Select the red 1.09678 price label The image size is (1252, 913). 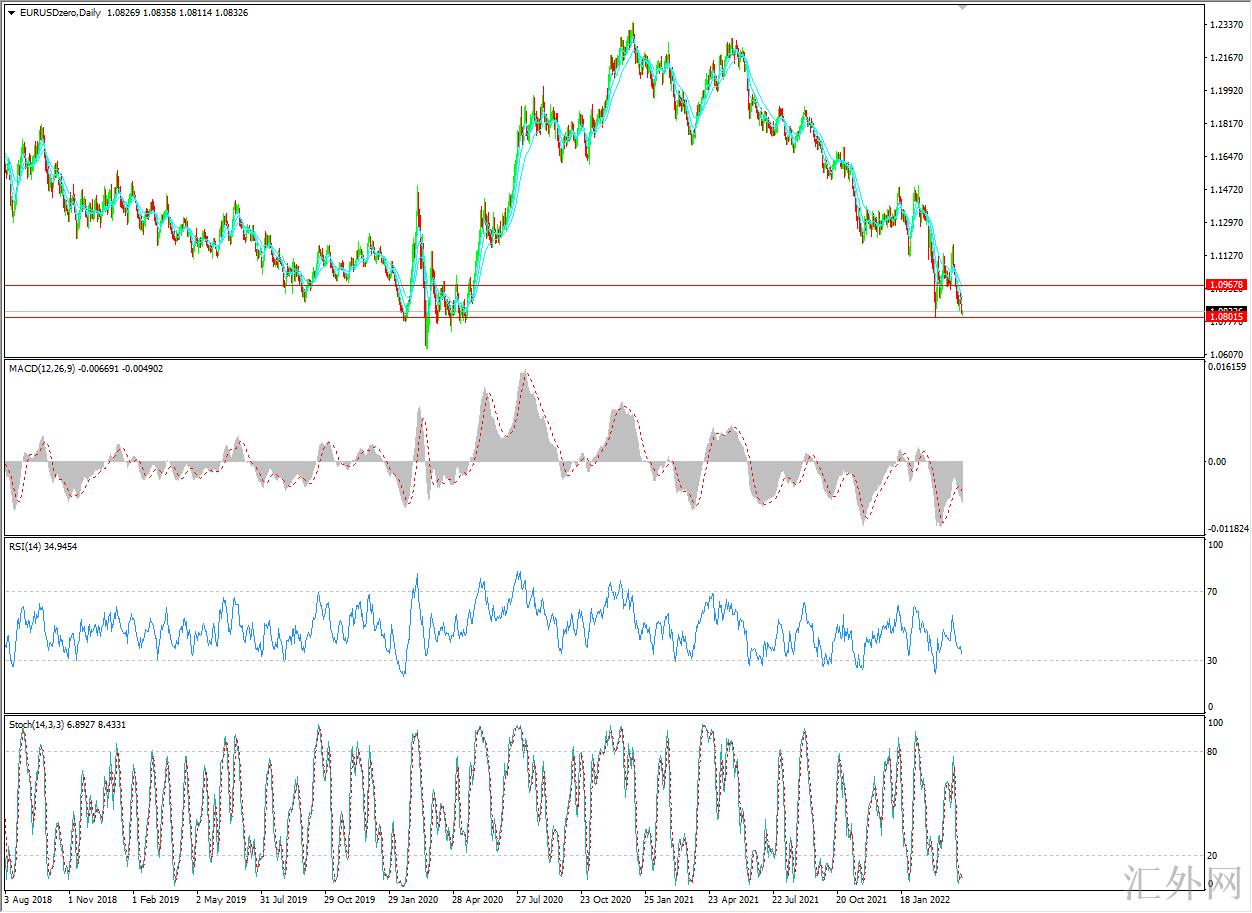pyautogui.click(x=1225, y=285)
